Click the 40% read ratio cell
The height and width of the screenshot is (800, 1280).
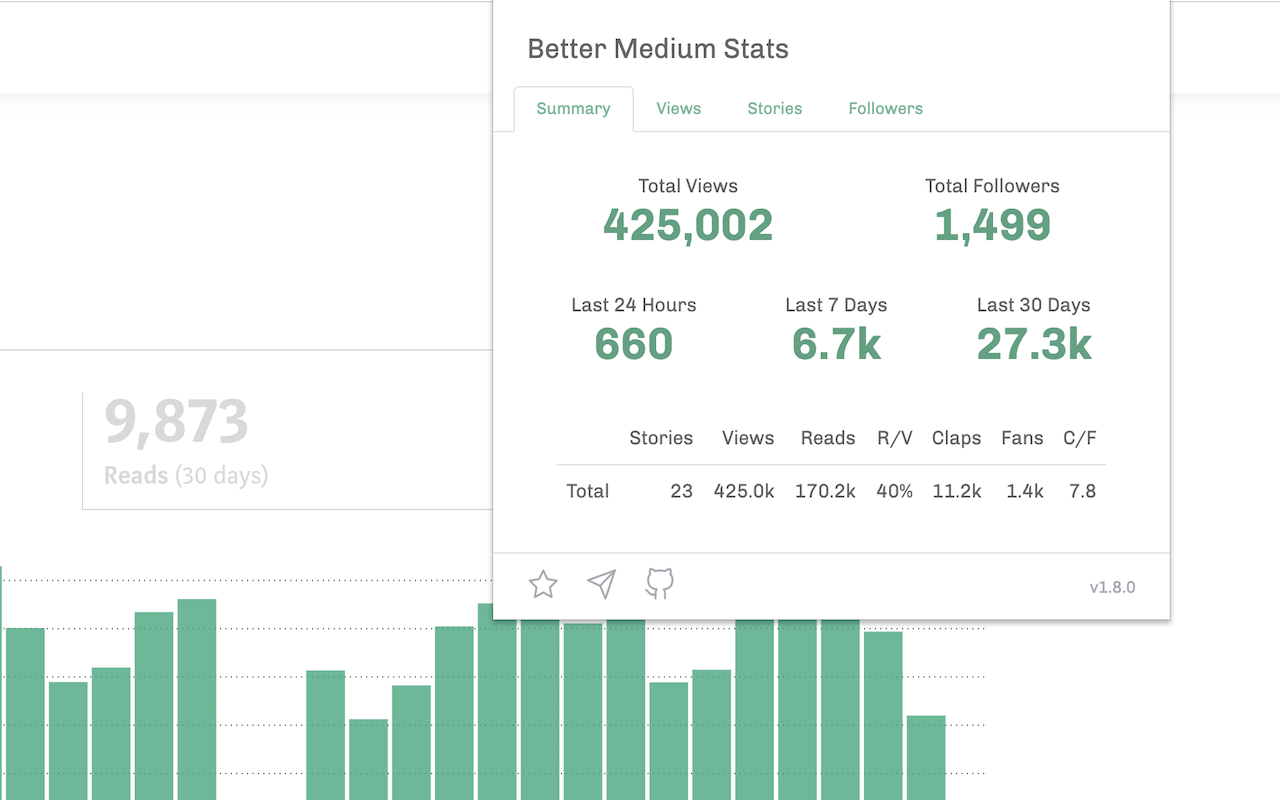coord(894,491)
